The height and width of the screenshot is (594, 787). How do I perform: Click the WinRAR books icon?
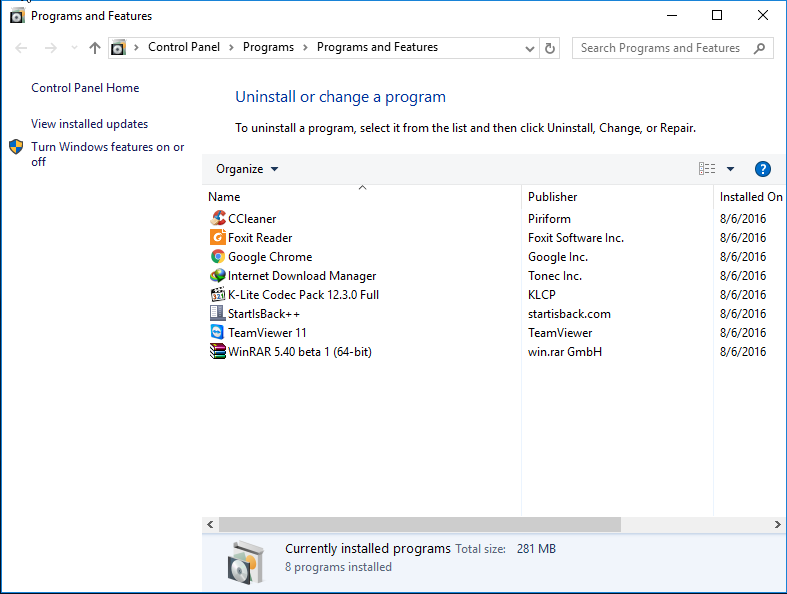click(218, 351)
